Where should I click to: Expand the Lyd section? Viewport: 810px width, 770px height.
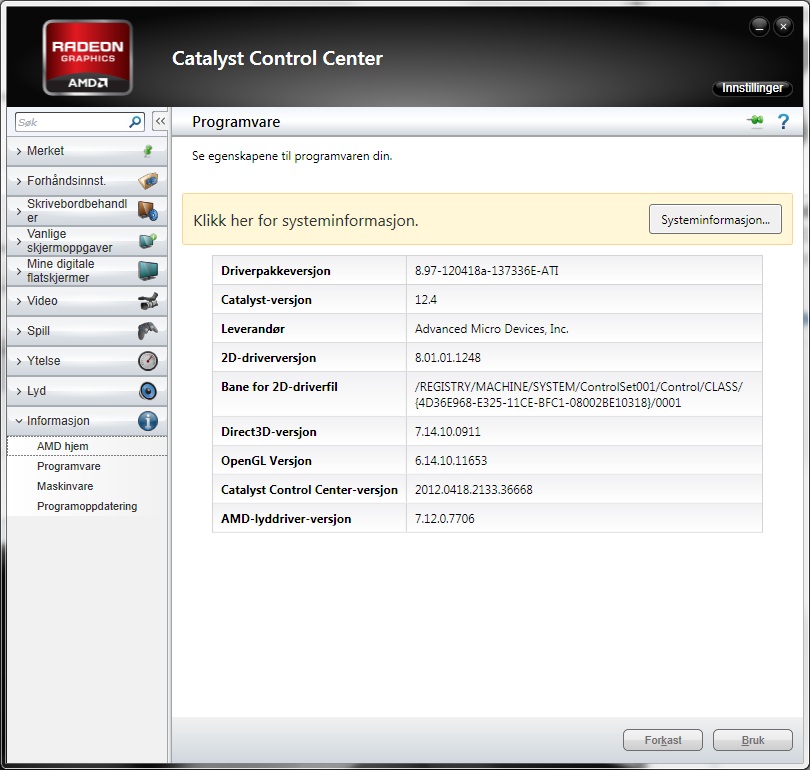[87, 391]
